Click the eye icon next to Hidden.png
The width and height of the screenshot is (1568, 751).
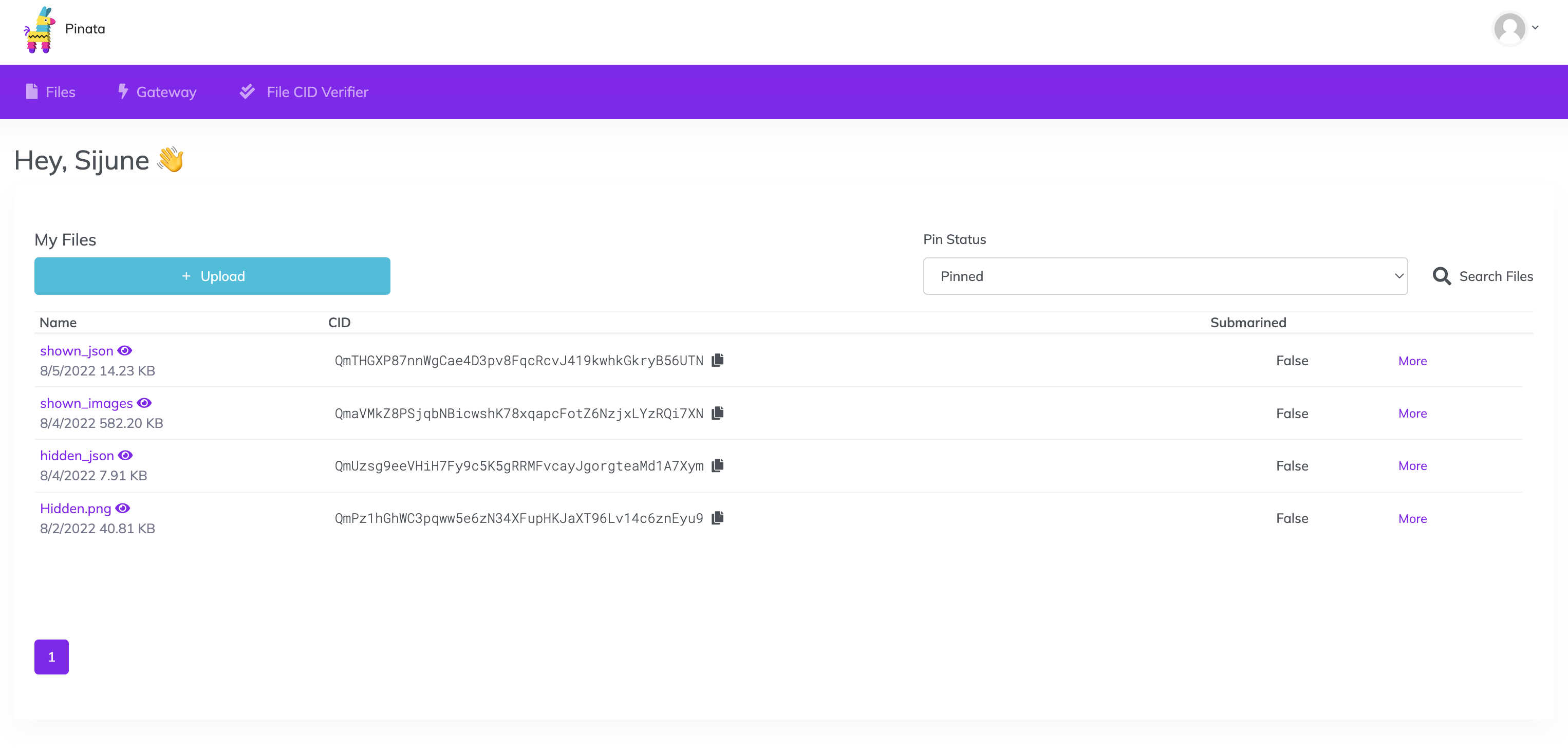coord(123,508)
